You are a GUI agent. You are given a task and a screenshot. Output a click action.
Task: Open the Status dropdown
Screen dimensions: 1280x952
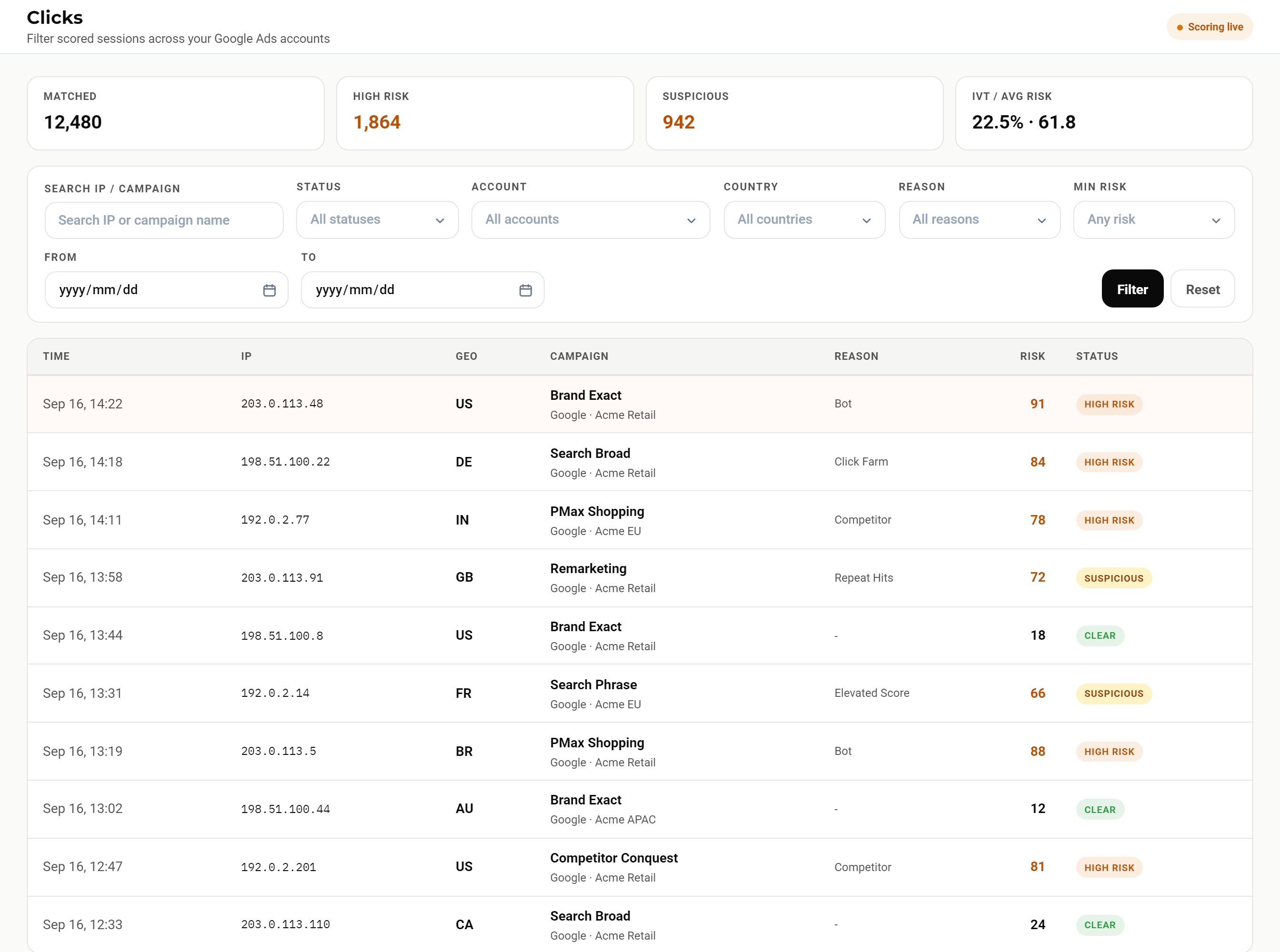tap(377, 219)
